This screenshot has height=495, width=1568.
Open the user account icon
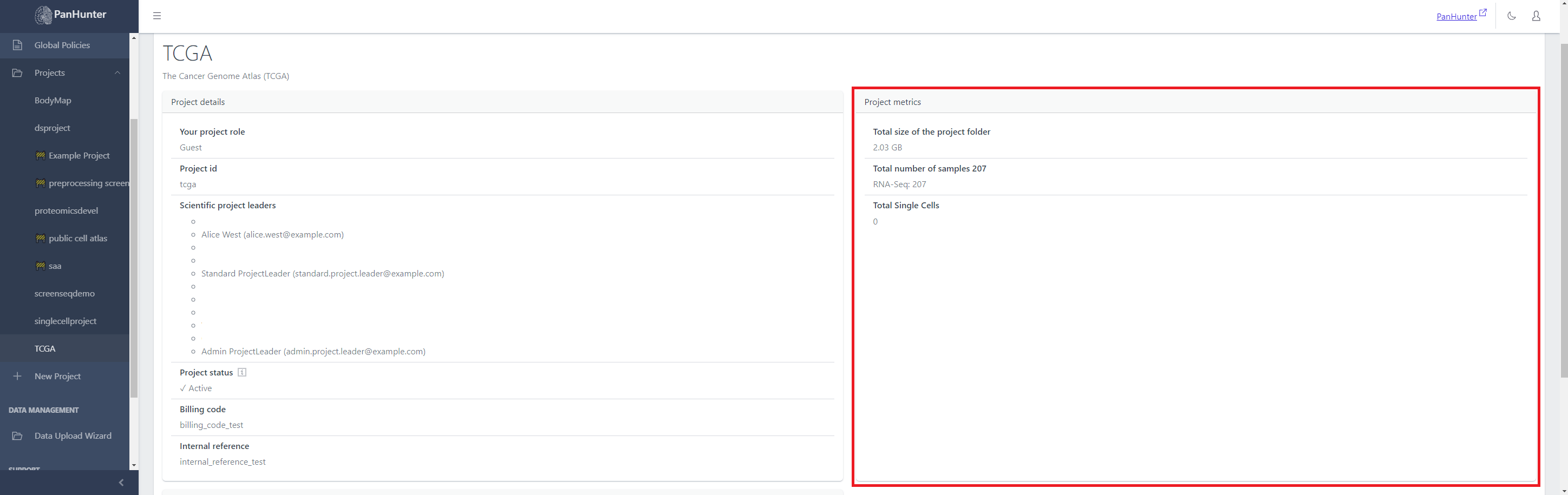tap(1536, 16)
